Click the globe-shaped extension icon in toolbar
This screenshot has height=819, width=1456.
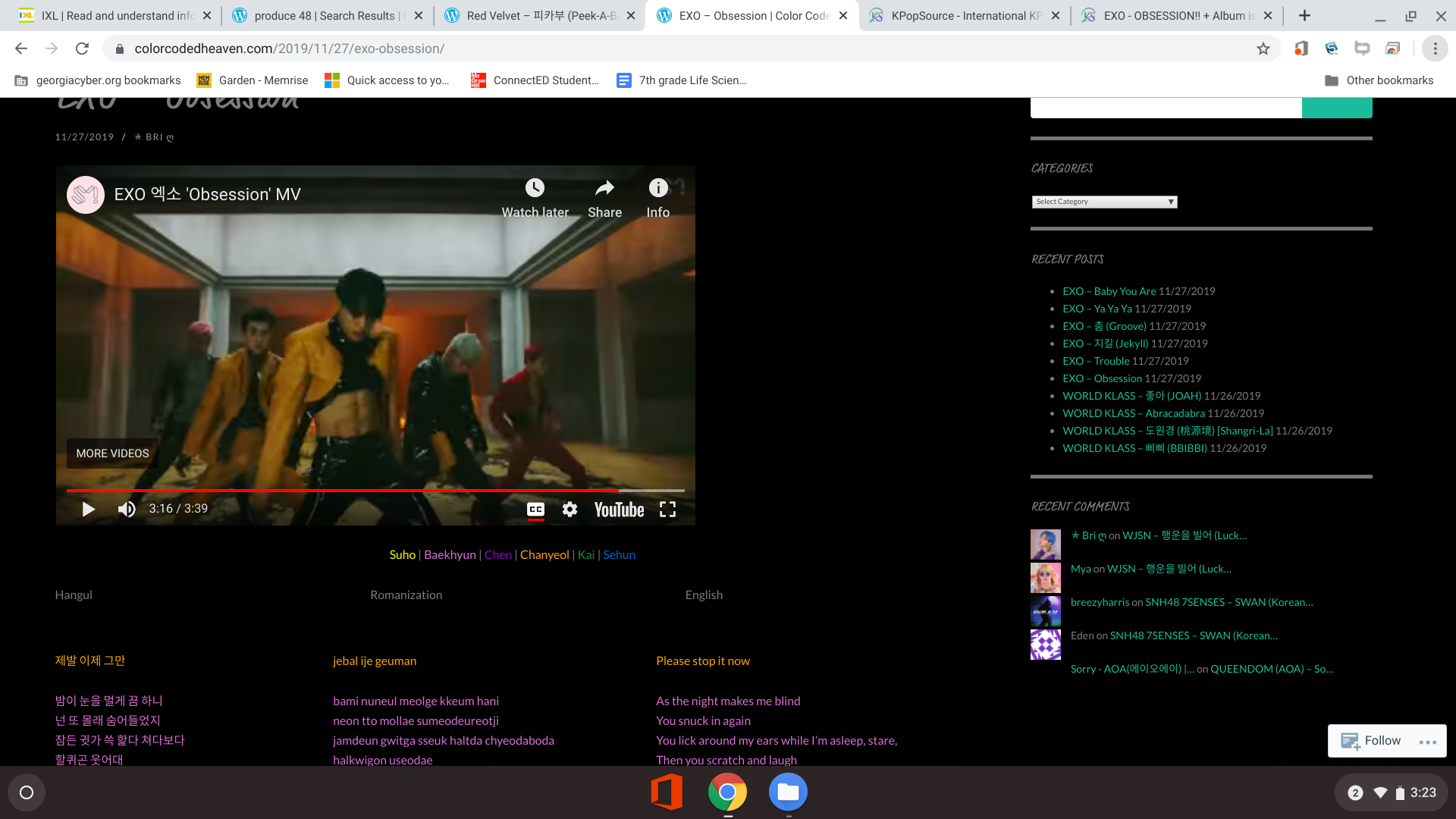click(1332, 49)
